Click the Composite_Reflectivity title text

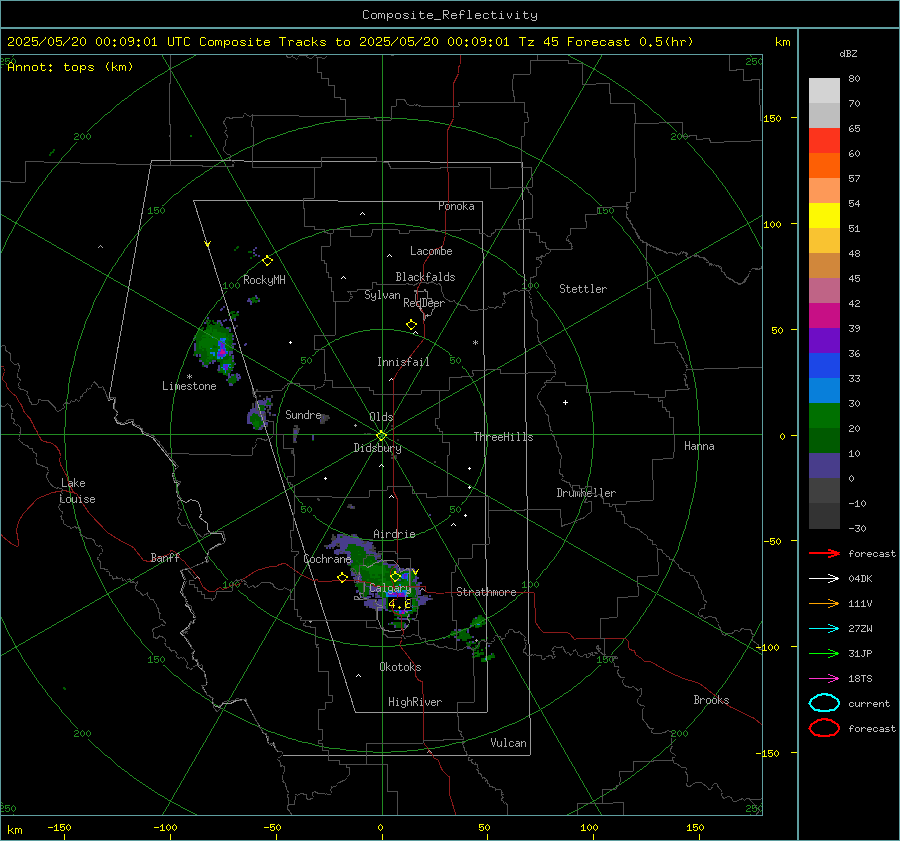(450, 15)
